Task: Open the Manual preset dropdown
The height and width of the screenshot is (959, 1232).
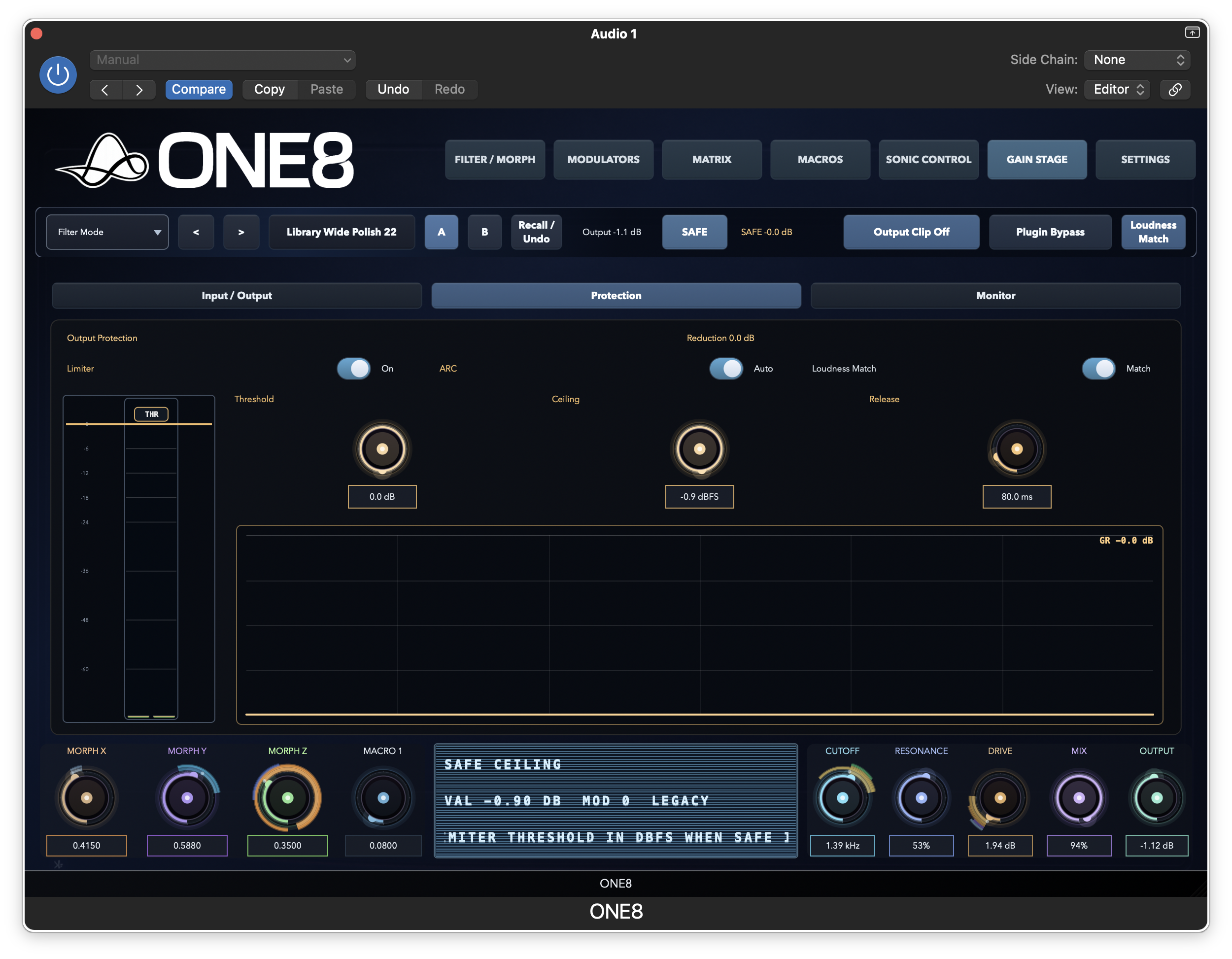Action: (x=222, y=60)
